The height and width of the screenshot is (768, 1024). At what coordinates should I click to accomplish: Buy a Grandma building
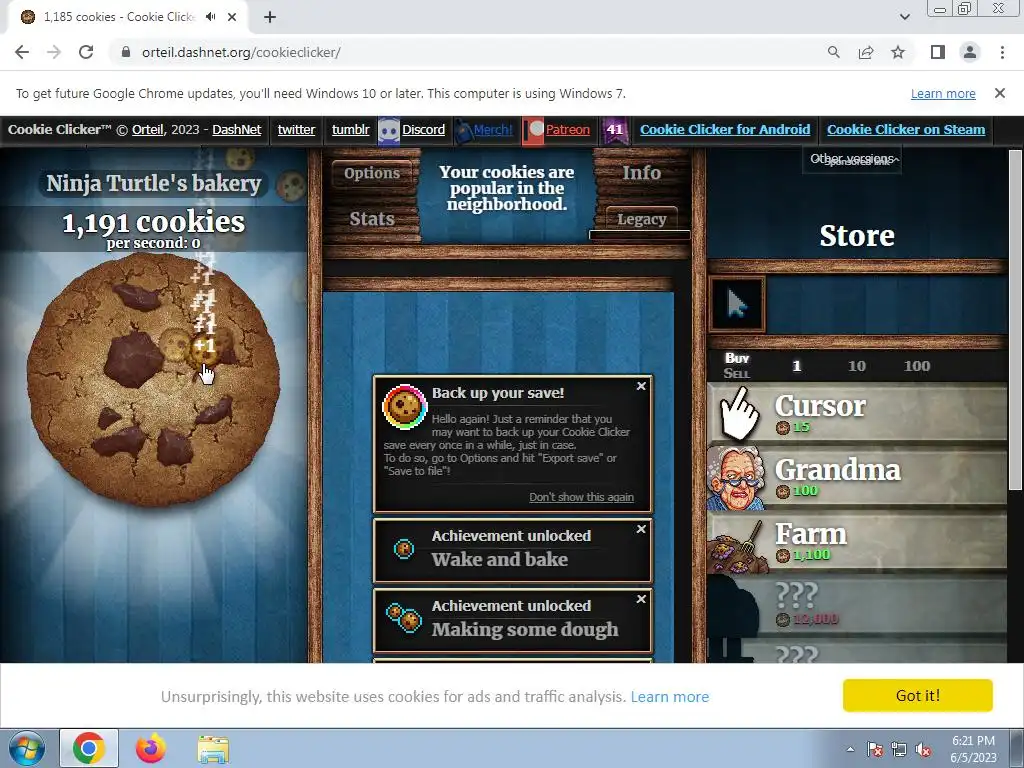coord(857,477)
